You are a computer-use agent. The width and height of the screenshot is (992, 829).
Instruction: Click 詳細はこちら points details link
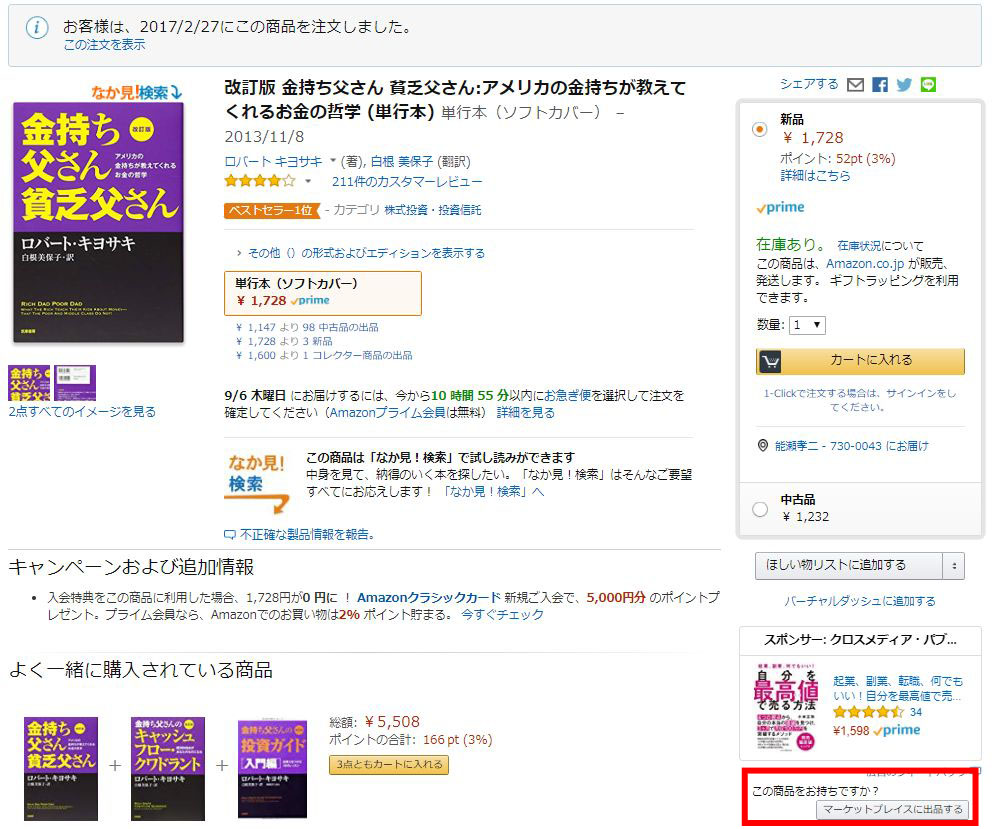pyautogui.click(x=815, y=176)
